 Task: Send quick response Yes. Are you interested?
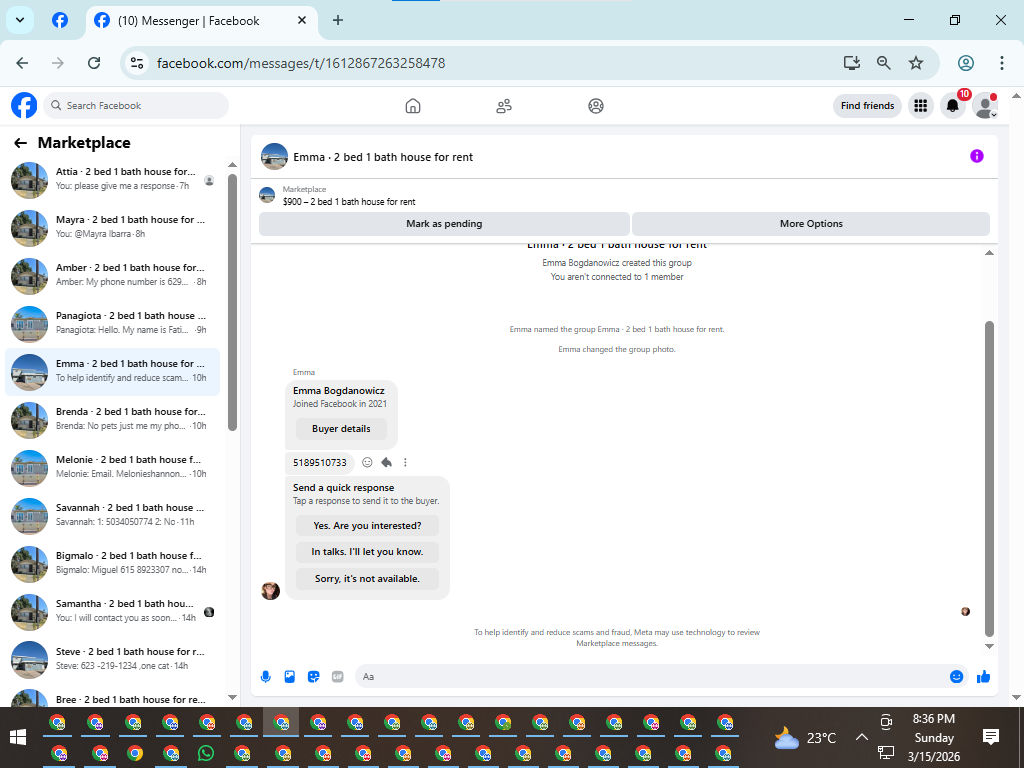(x=367, y=526)
